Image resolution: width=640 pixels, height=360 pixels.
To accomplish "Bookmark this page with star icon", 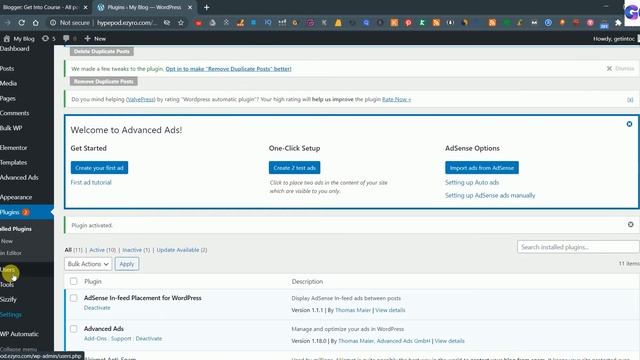I will click(181, 23).
